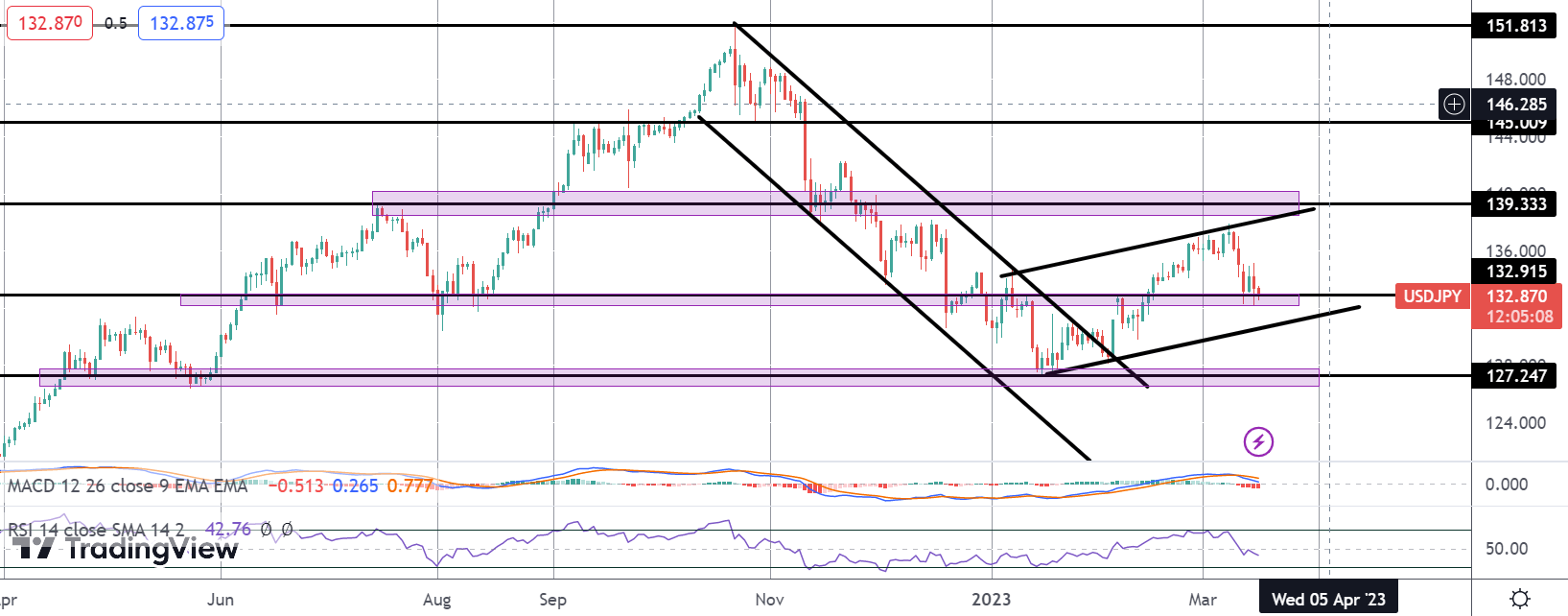1568x616 pixels.
Task: Click the Wed 05 Apr '23 date label
Action: click(1328, 599)
